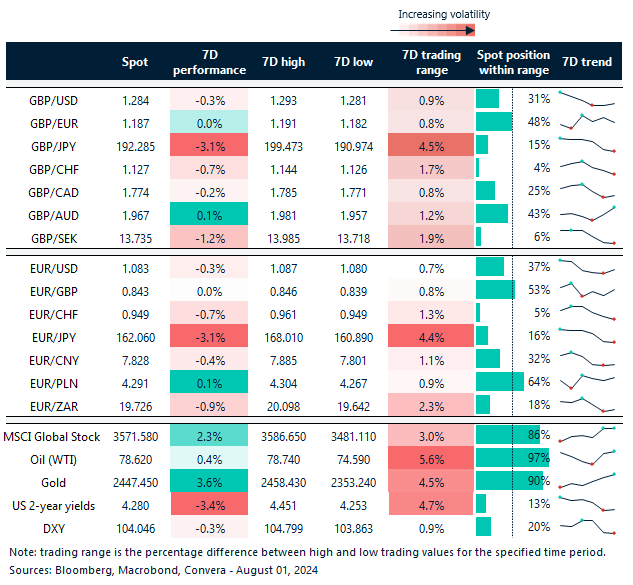Select the 7D performance column header
The height and width of the screenshot is (585, 633).
pos(210,62)
